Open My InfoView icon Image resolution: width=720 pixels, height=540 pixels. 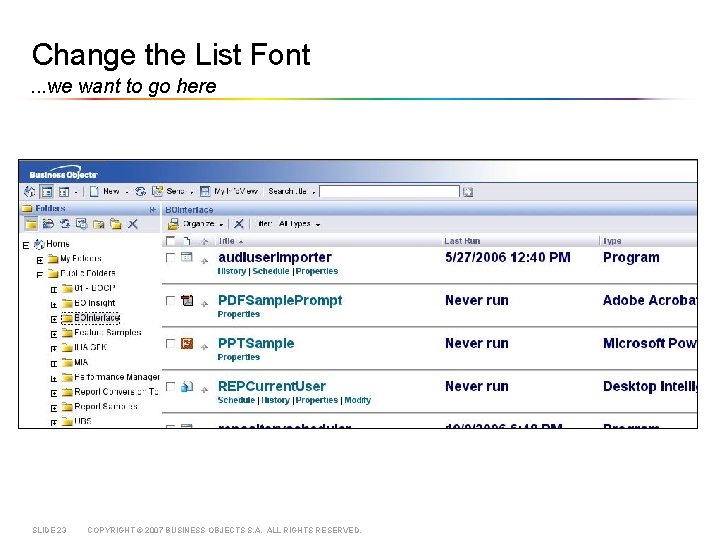tap(205, 191)
